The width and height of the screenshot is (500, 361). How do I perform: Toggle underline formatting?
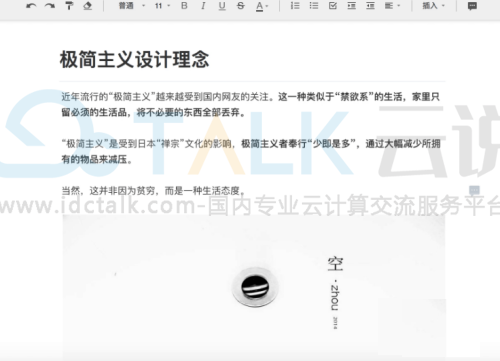[x=222, y=6]
